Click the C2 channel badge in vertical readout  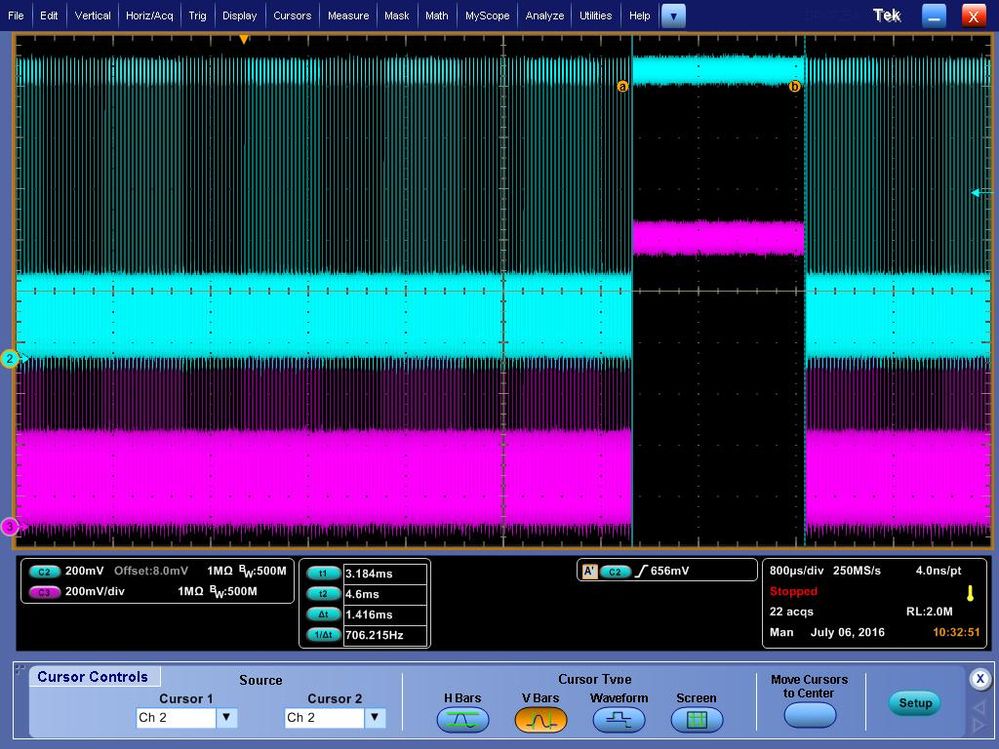click(44, 571)
